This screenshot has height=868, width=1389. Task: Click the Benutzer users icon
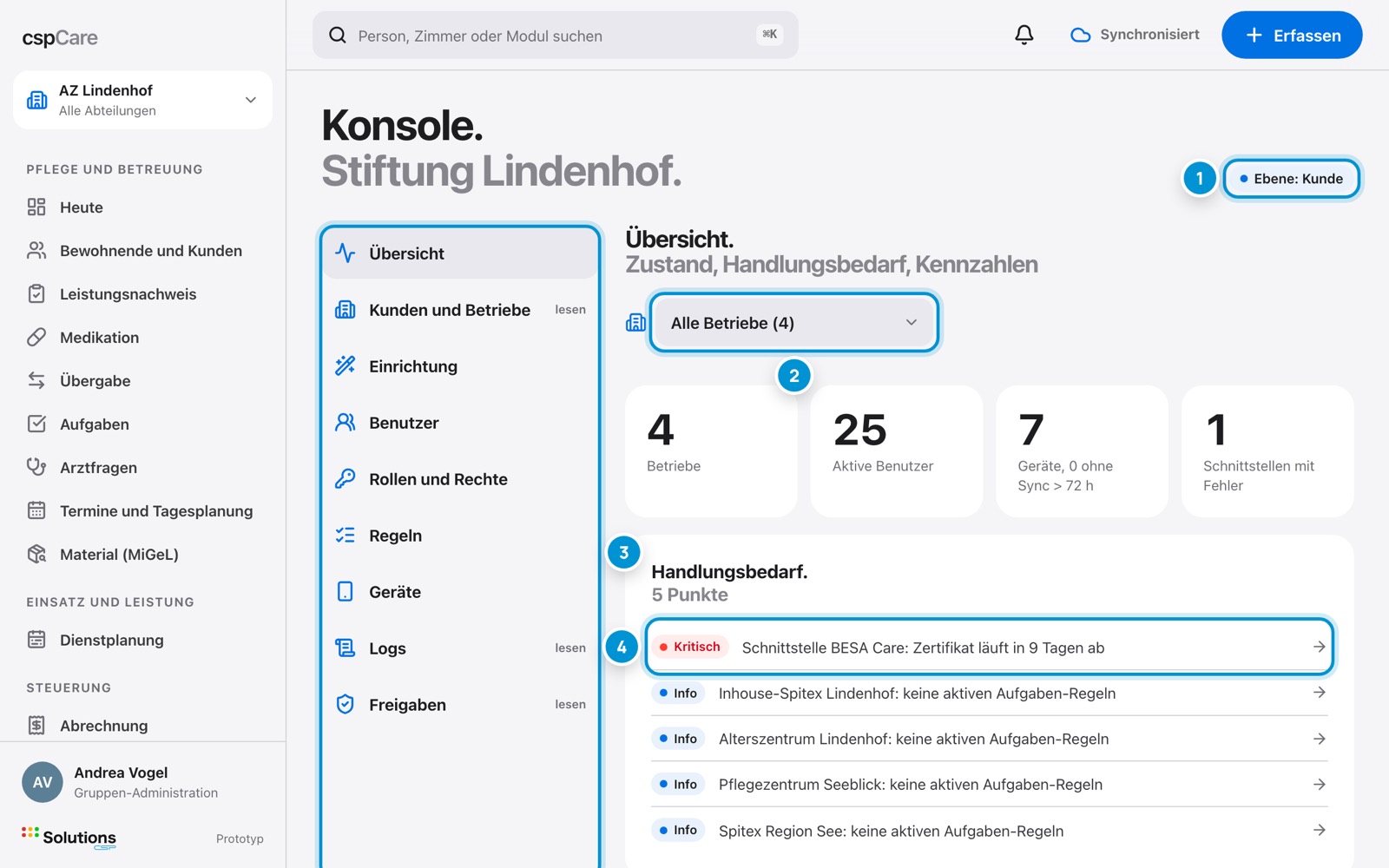(x=346, y=422)
